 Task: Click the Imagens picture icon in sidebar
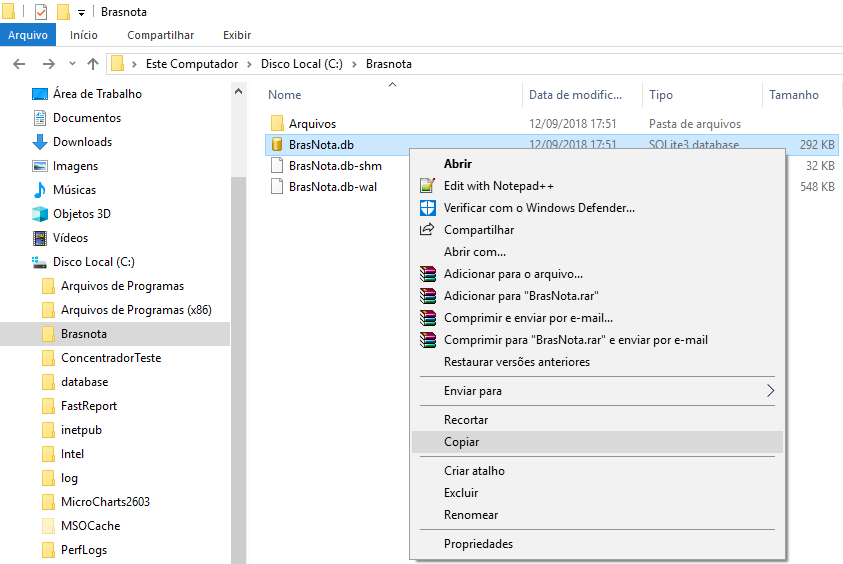click(40, 166)
